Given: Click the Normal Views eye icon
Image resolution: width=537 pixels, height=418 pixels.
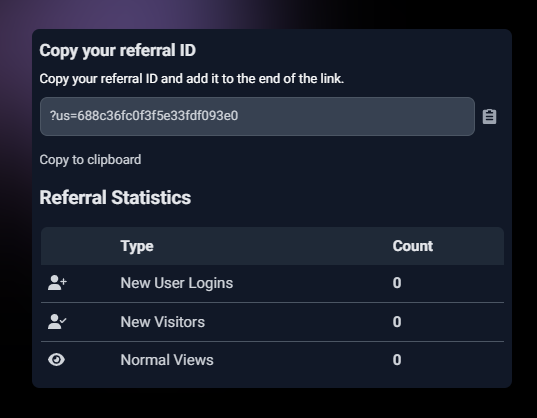Looking at the screenshot, I should pyautogui.click(x=57, y=360).
